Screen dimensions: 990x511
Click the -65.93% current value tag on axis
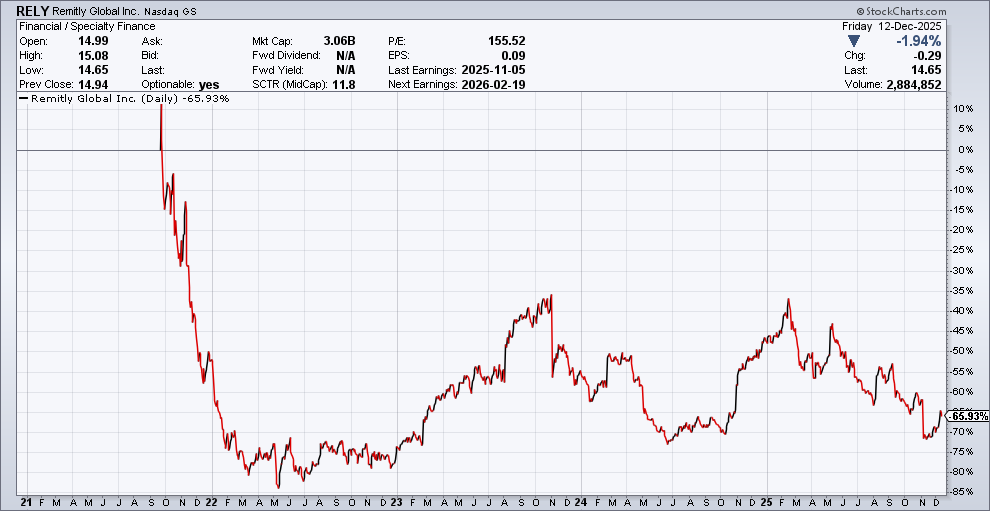(x=966, y=416)
